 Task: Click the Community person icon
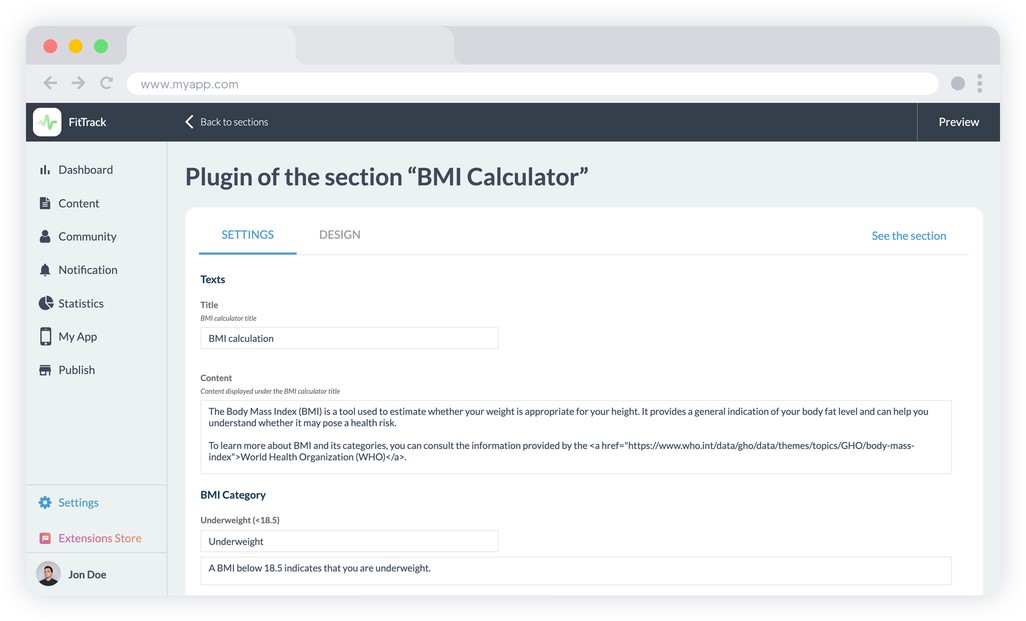pyautogui.click(x=45, y=237)
